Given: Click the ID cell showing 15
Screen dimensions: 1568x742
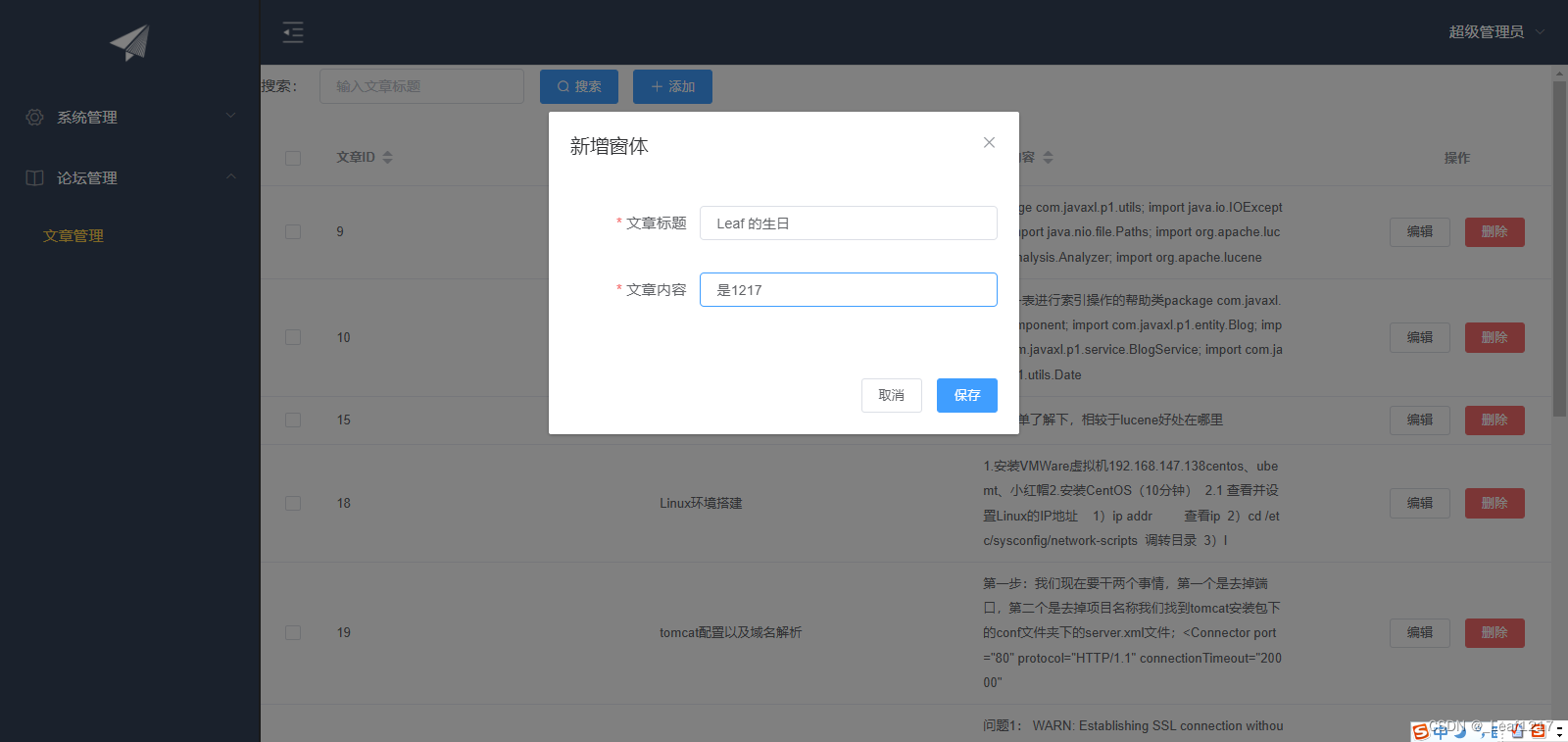Looking at the screenshot, I should point(344,420).
